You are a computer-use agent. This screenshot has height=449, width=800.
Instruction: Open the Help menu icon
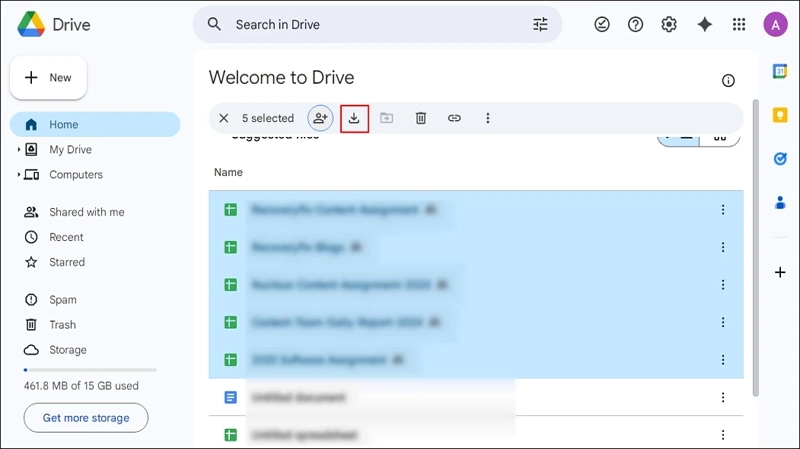pyautogui.click(x=635, y=24)
